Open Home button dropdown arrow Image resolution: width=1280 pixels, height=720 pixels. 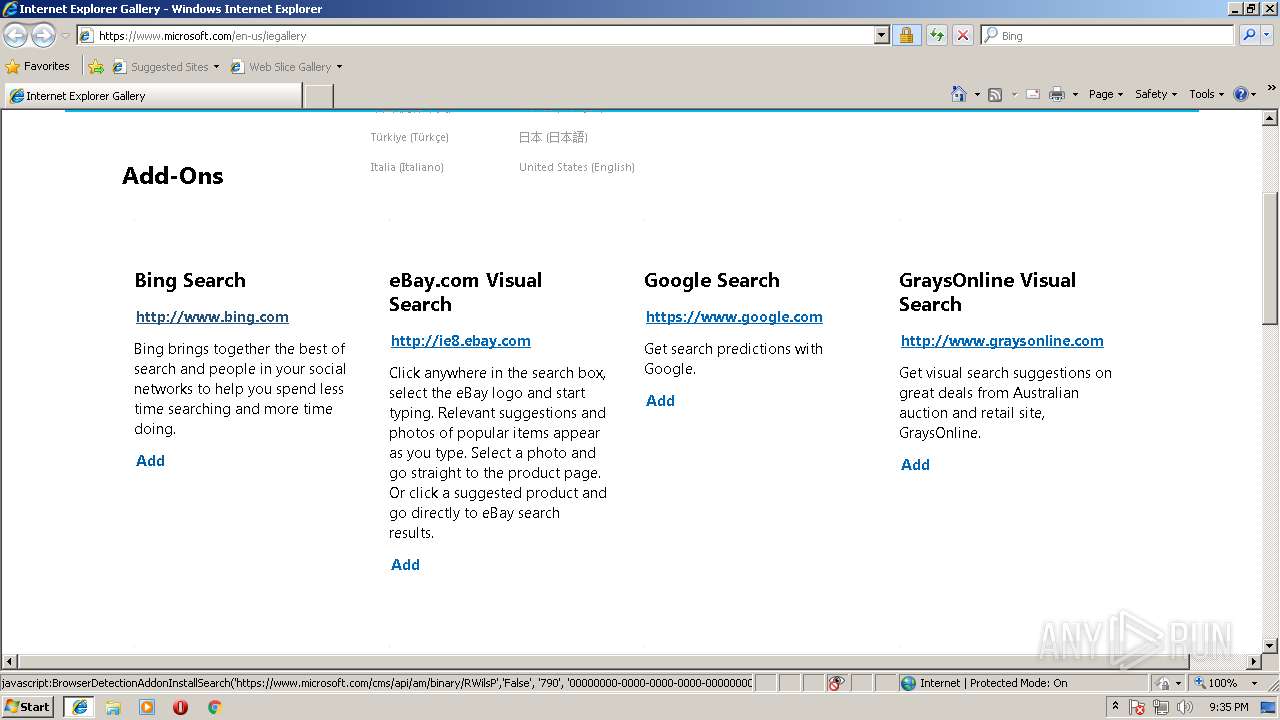tap(976, 95)
